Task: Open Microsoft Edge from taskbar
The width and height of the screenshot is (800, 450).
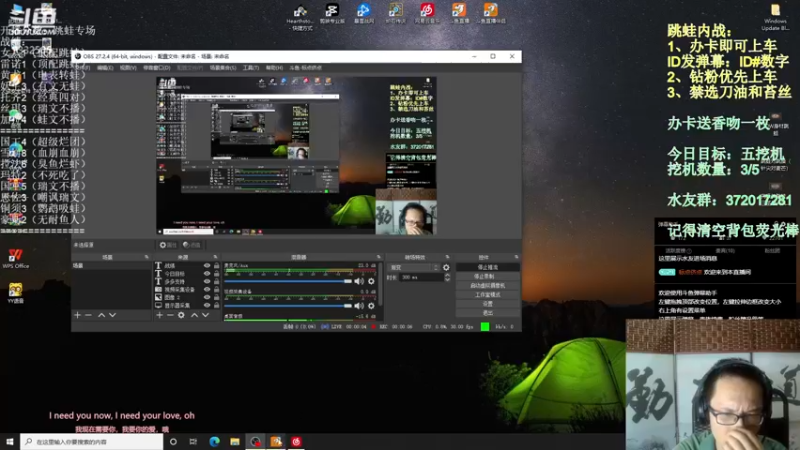Action: coord(214,441)
